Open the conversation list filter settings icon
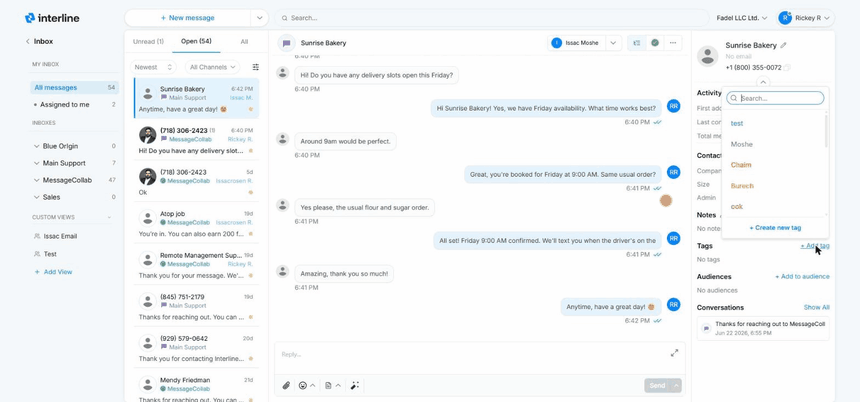This screenshot has width=860, height=402. click(256, 67)
